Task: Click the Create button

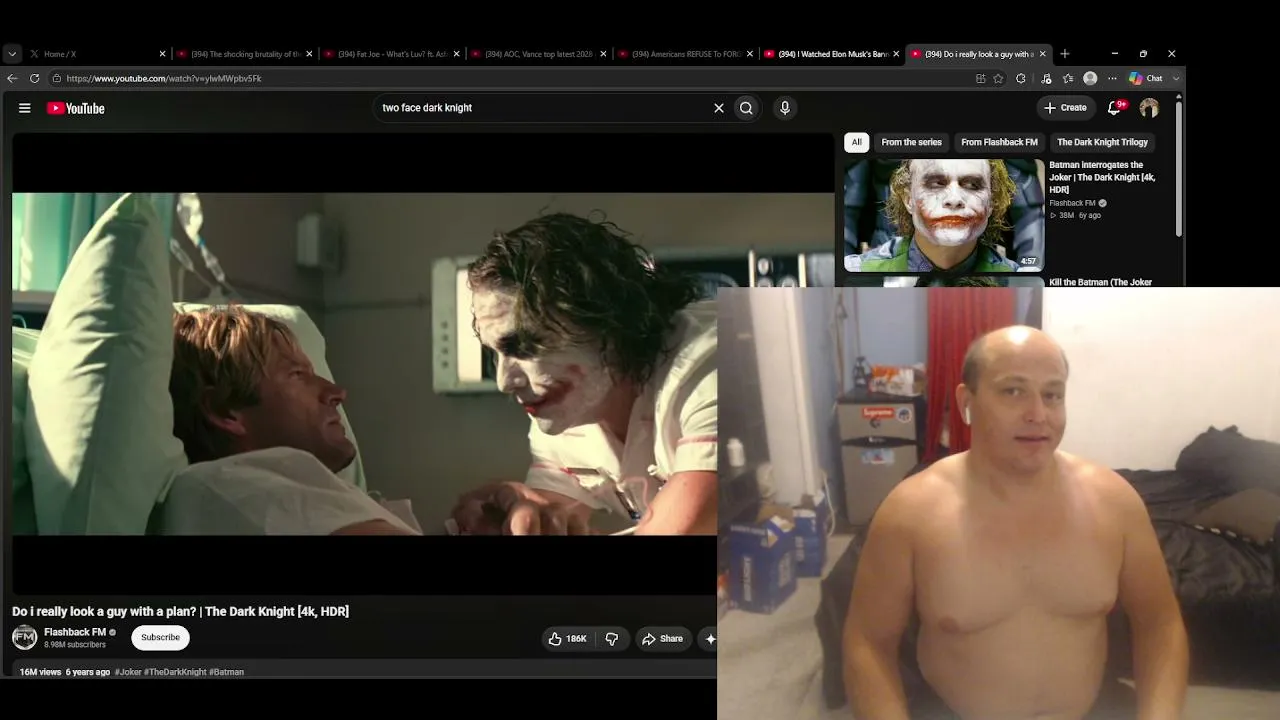Action: click(x=1065, y=108)
